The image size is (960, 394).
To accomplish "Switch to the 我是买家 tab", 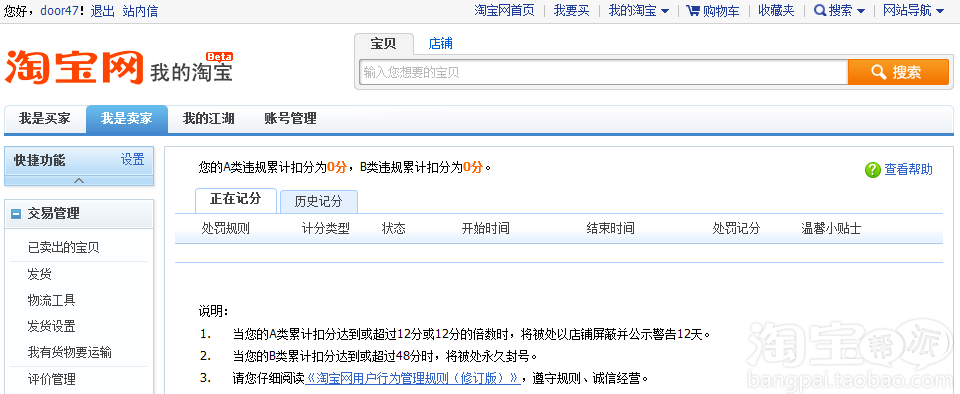I will click(x=45, y=119).
